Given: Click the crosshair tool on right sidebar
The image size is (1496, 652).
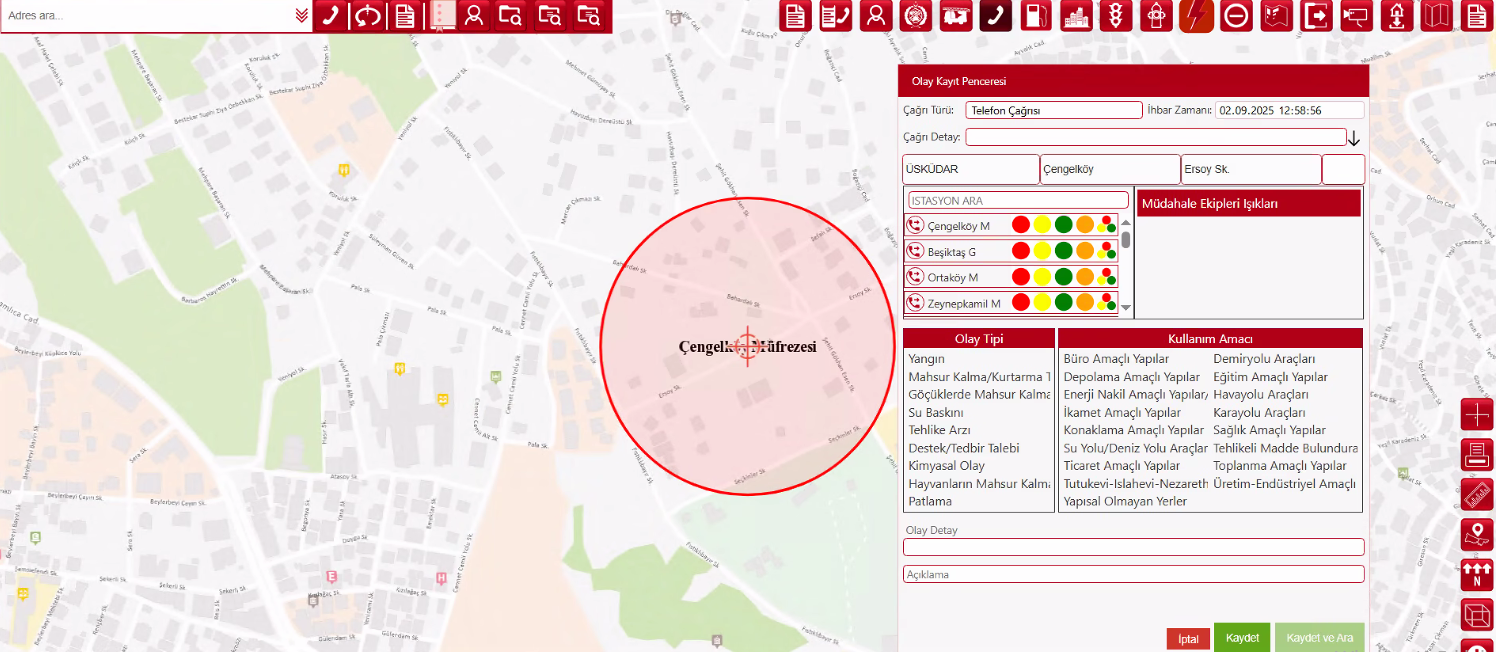Looking at the screenshot, I should (1477, 414).
